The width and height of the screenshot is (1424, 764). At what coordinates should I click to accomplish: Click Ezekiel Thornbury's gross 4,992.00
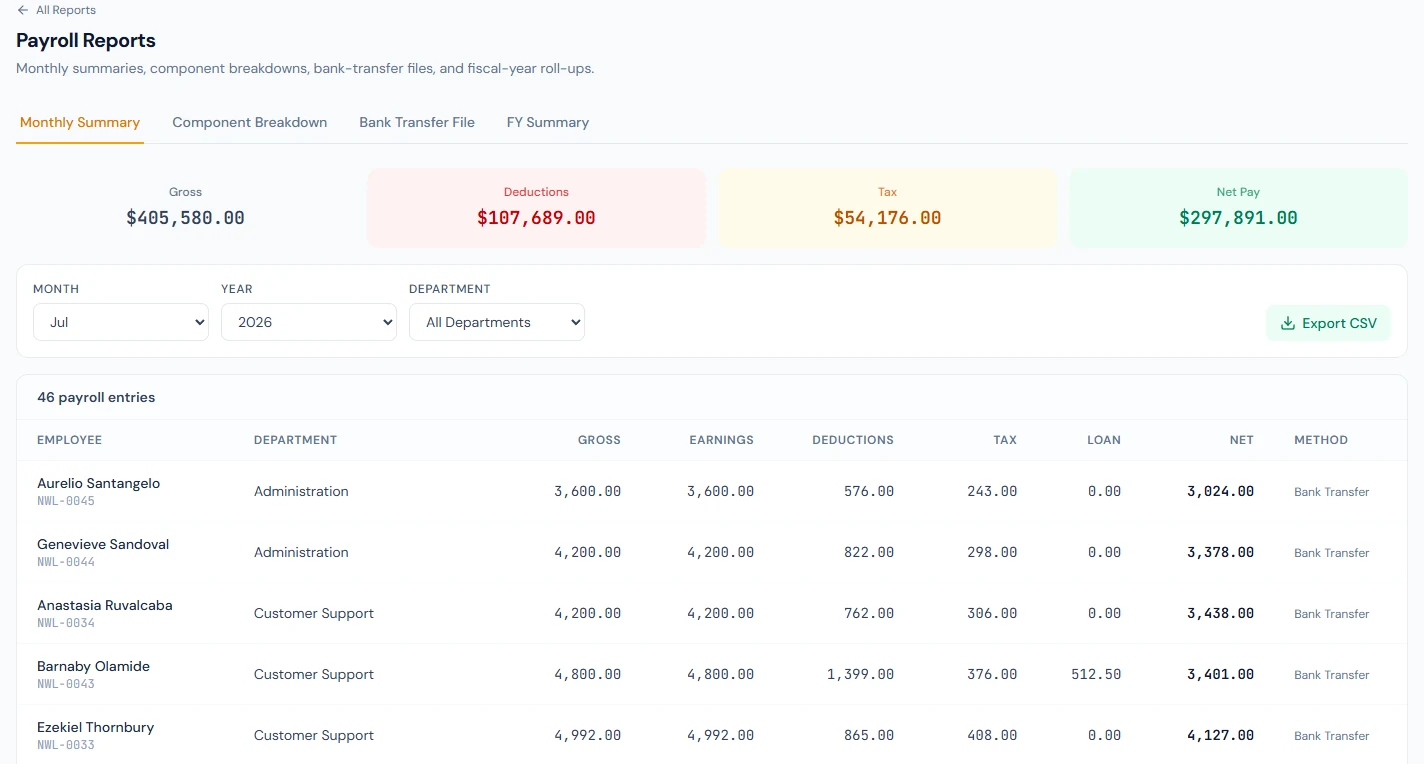(588, 735)
